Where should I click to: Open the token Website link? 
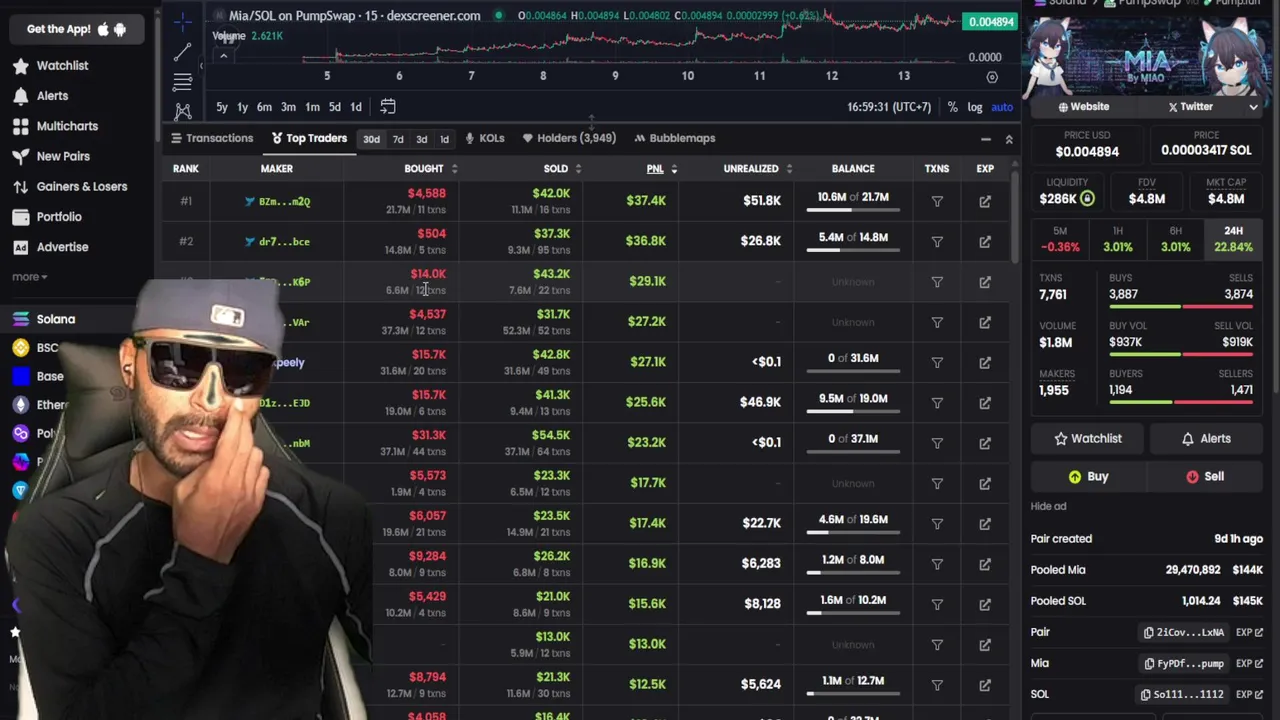point(1084,106)
